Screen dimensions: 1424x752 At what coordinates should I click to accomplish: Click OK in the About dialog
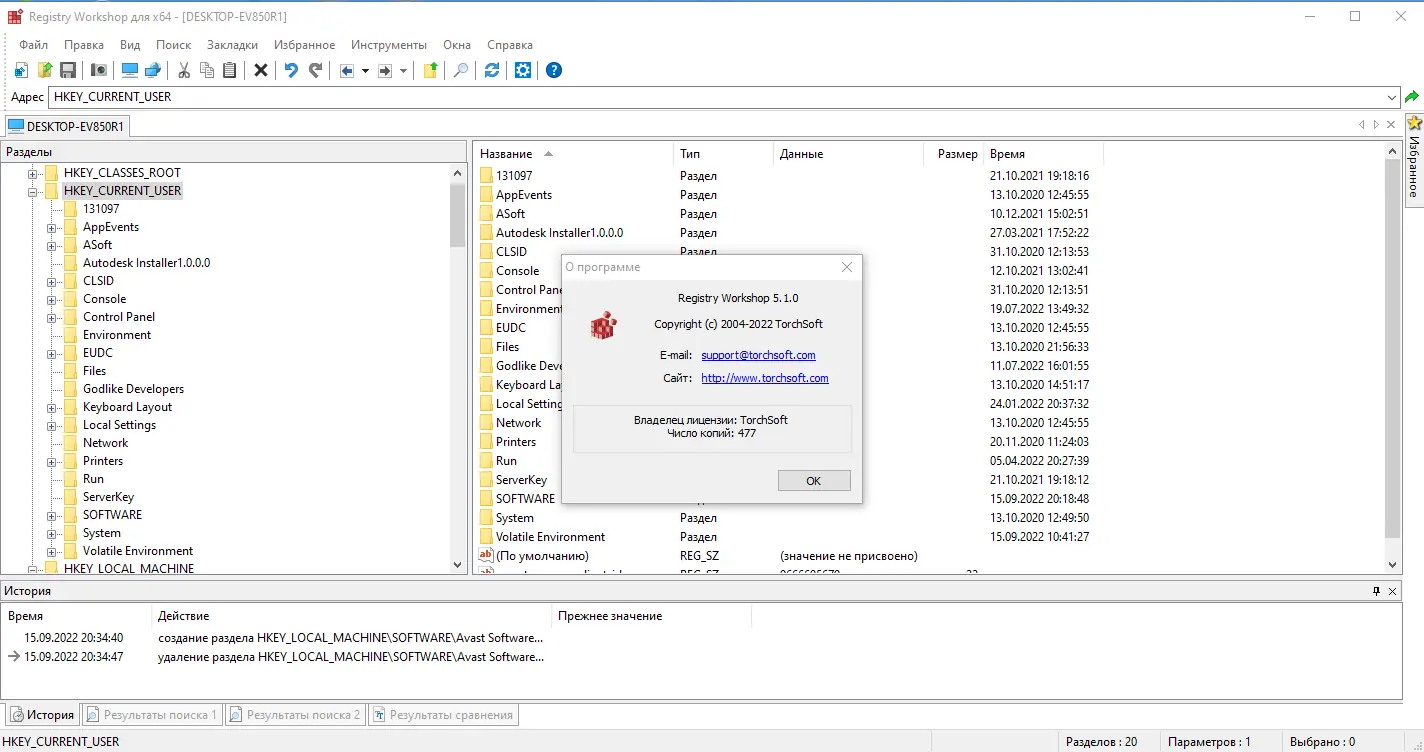tap(813, 480)
